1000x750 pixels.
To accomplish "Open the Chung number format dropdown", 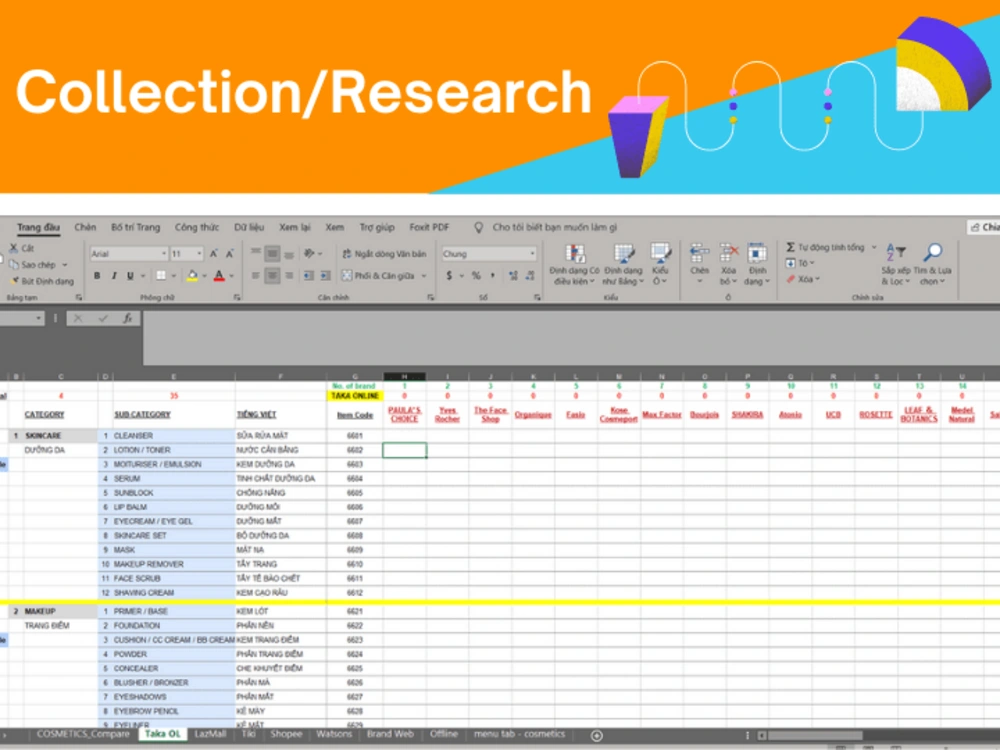I will point(531,254).
